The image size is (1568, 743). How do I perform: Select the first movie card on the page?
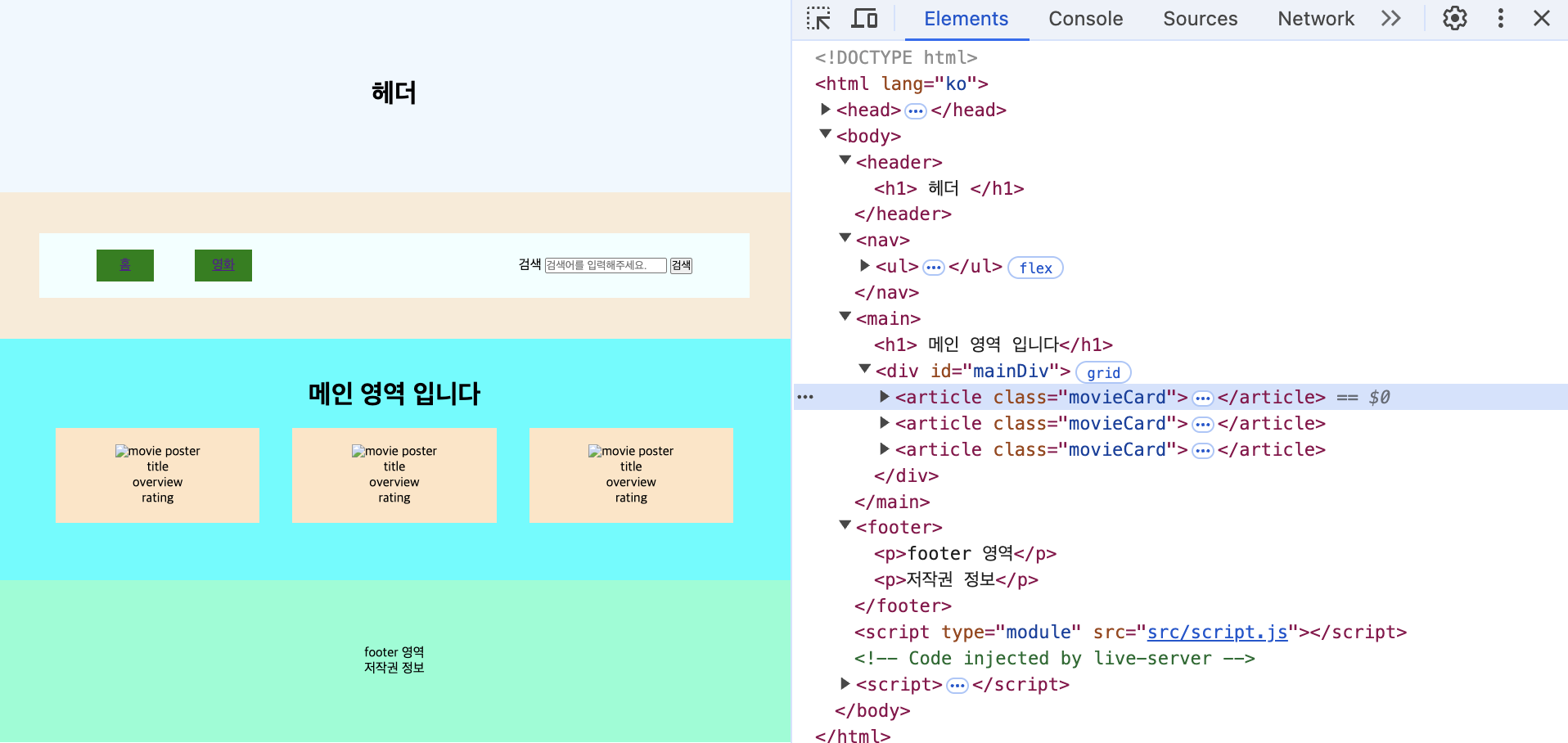[x=157, y=475]
